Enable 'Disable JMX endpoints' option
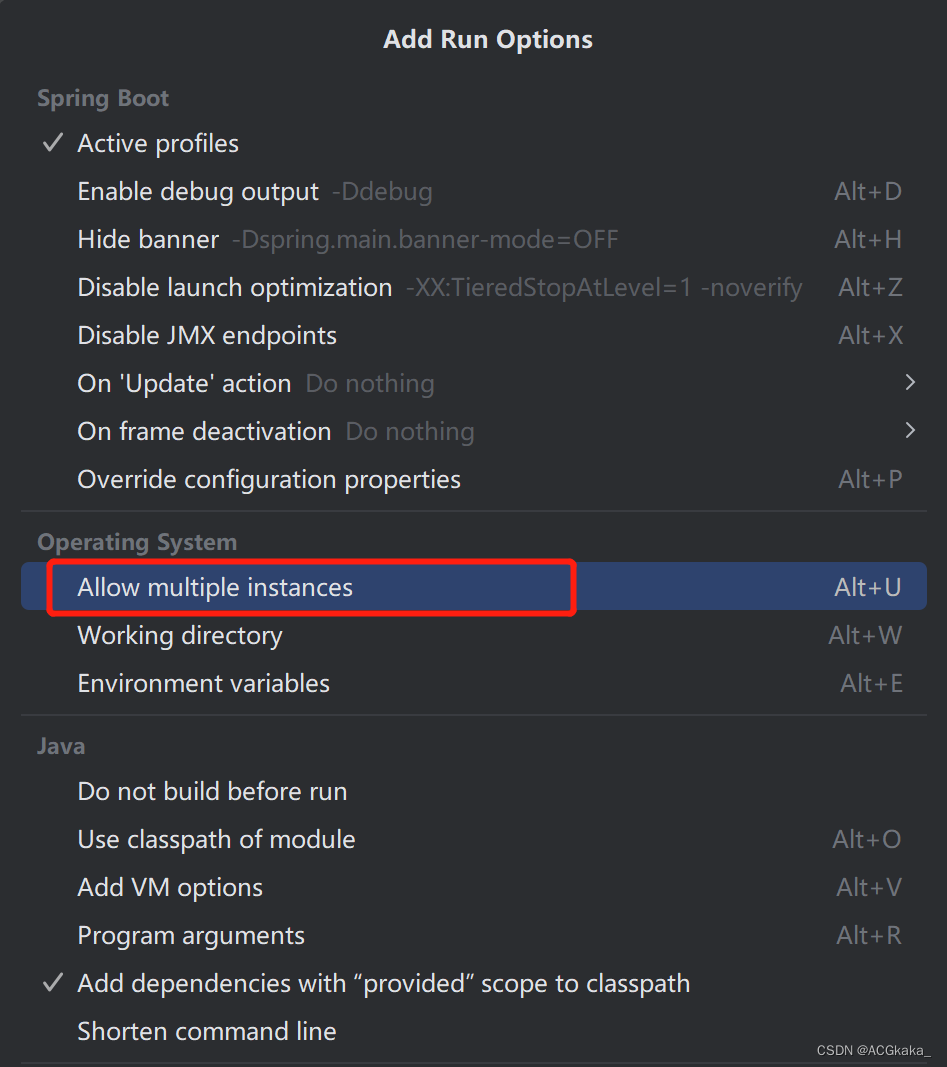Image resolution: width=947 pixels, height=1067 pixels. click(206, 335)
